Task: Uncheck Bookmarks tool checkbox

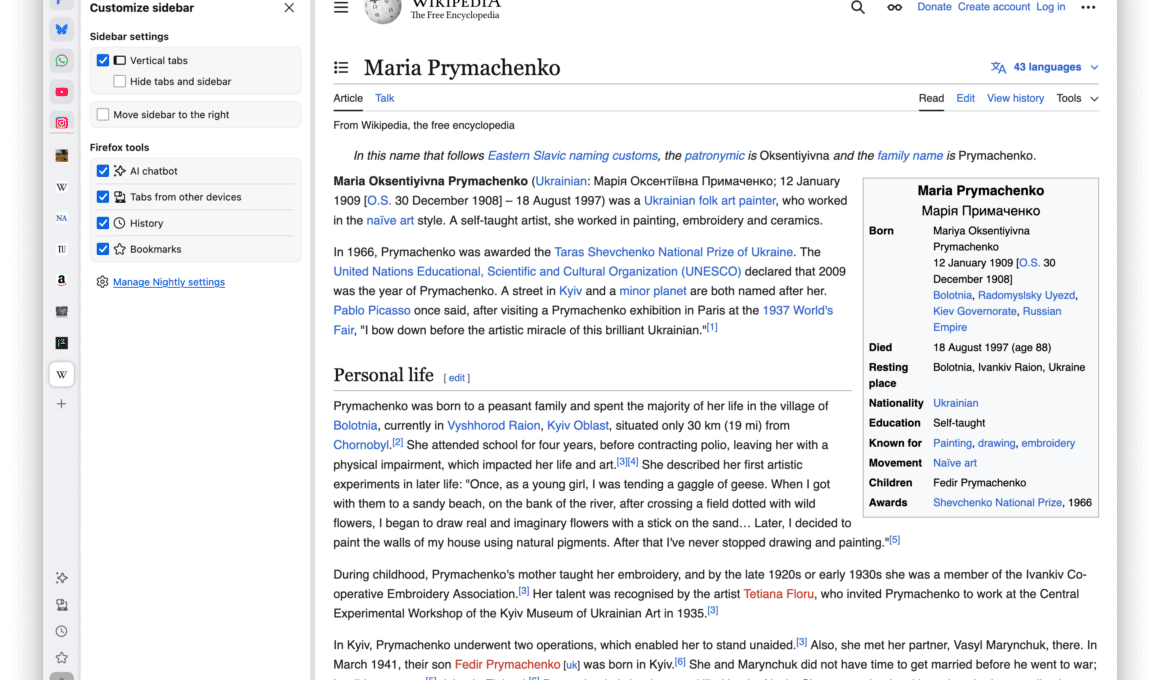Action: pos(103,249)
